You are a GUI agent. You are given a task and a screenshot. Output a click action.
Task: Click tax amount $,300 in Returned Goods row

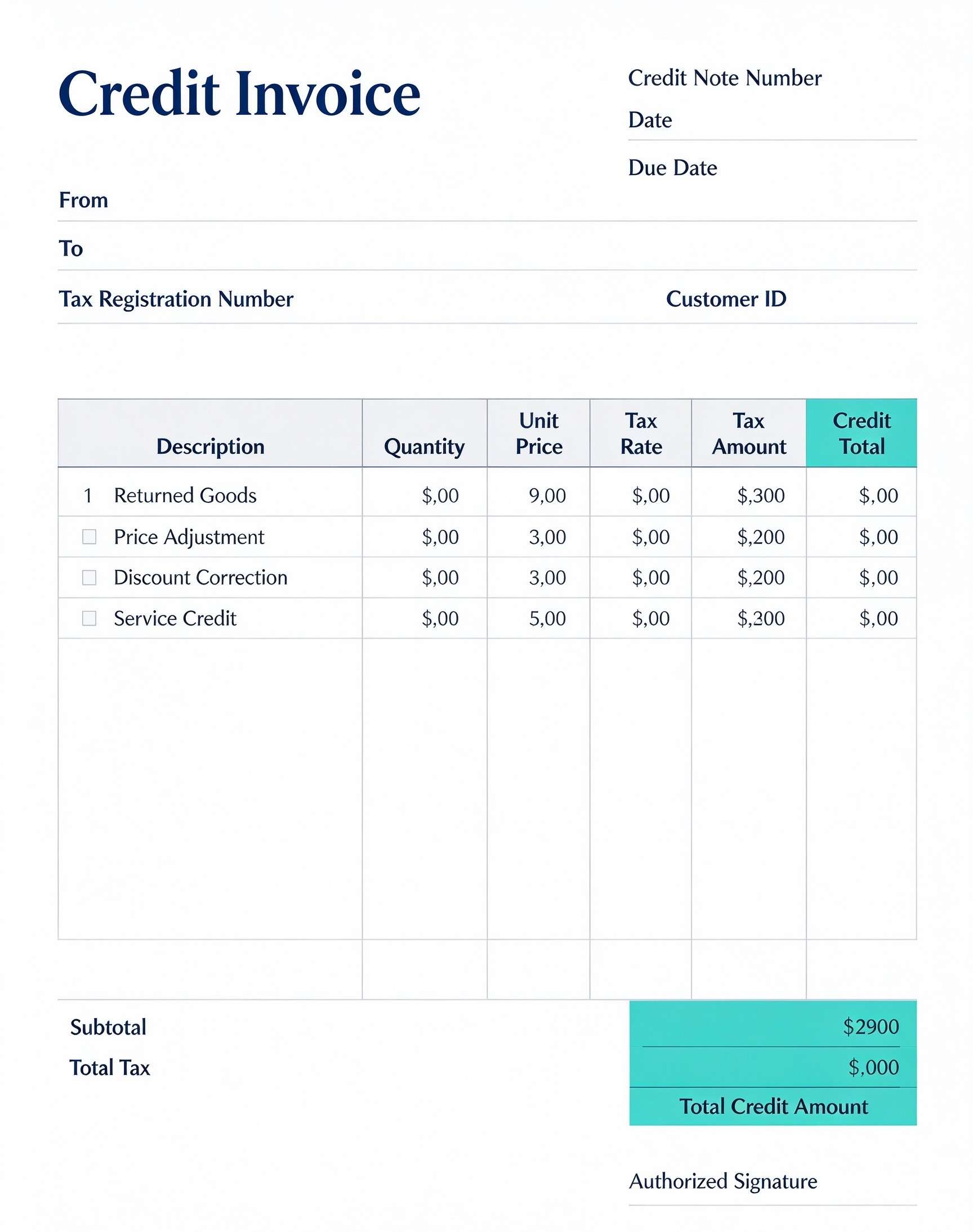pyautogui.click(x=761, y=496)
